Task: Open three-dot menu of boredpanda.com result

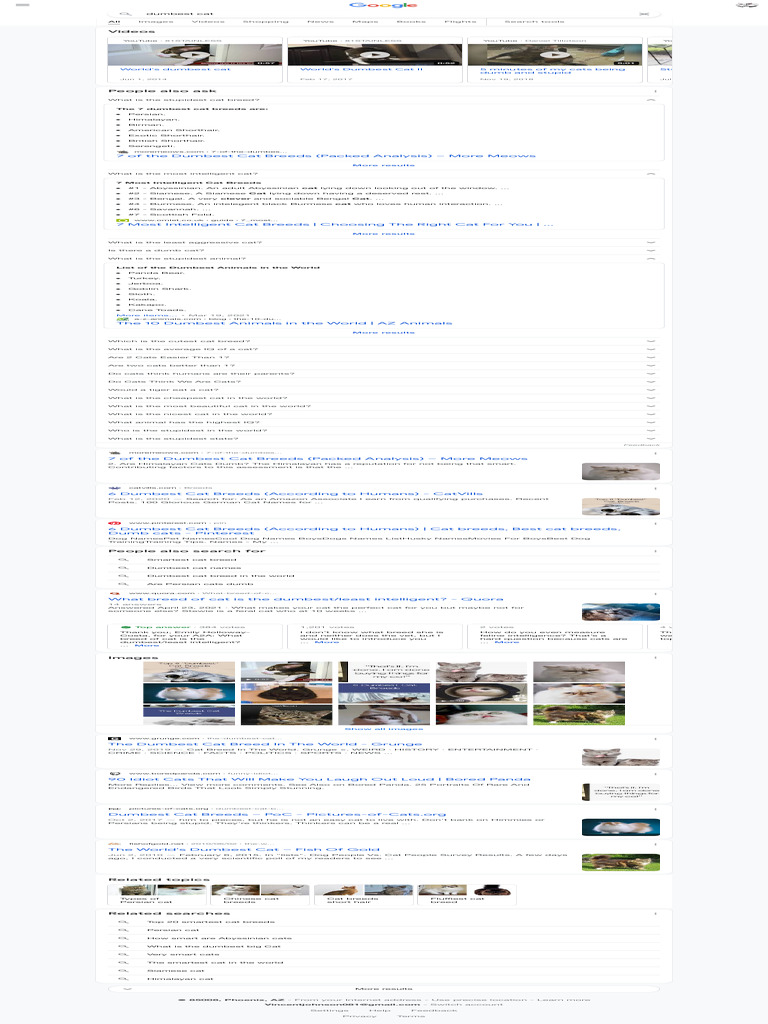Action: 656,773
